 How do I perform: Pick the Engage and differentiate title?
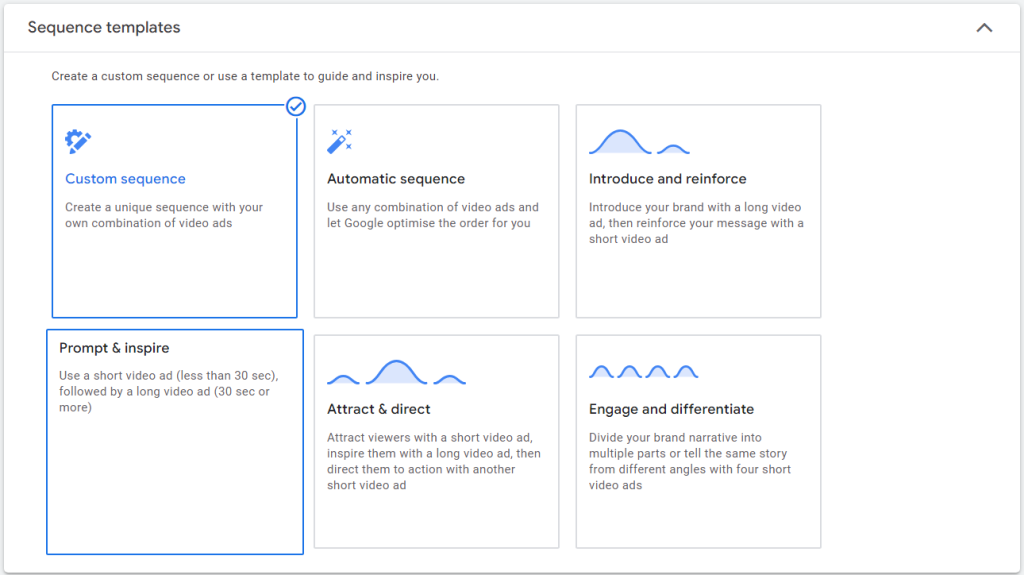click(671, 409)
